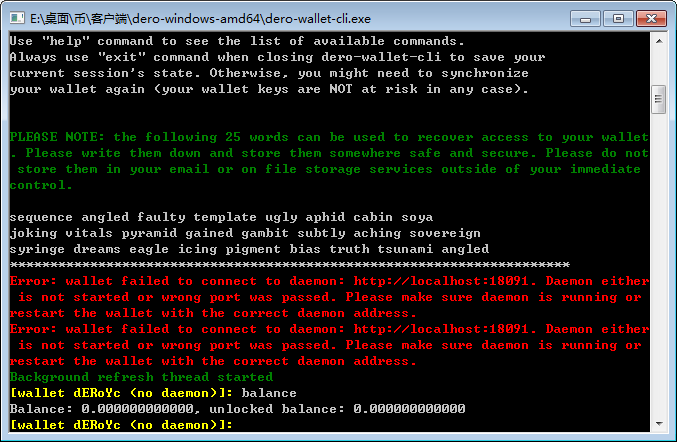Close the dero-wallet-cli console window
The height and width of the screenshot is (442, 677).
click(x=651, y=19)
